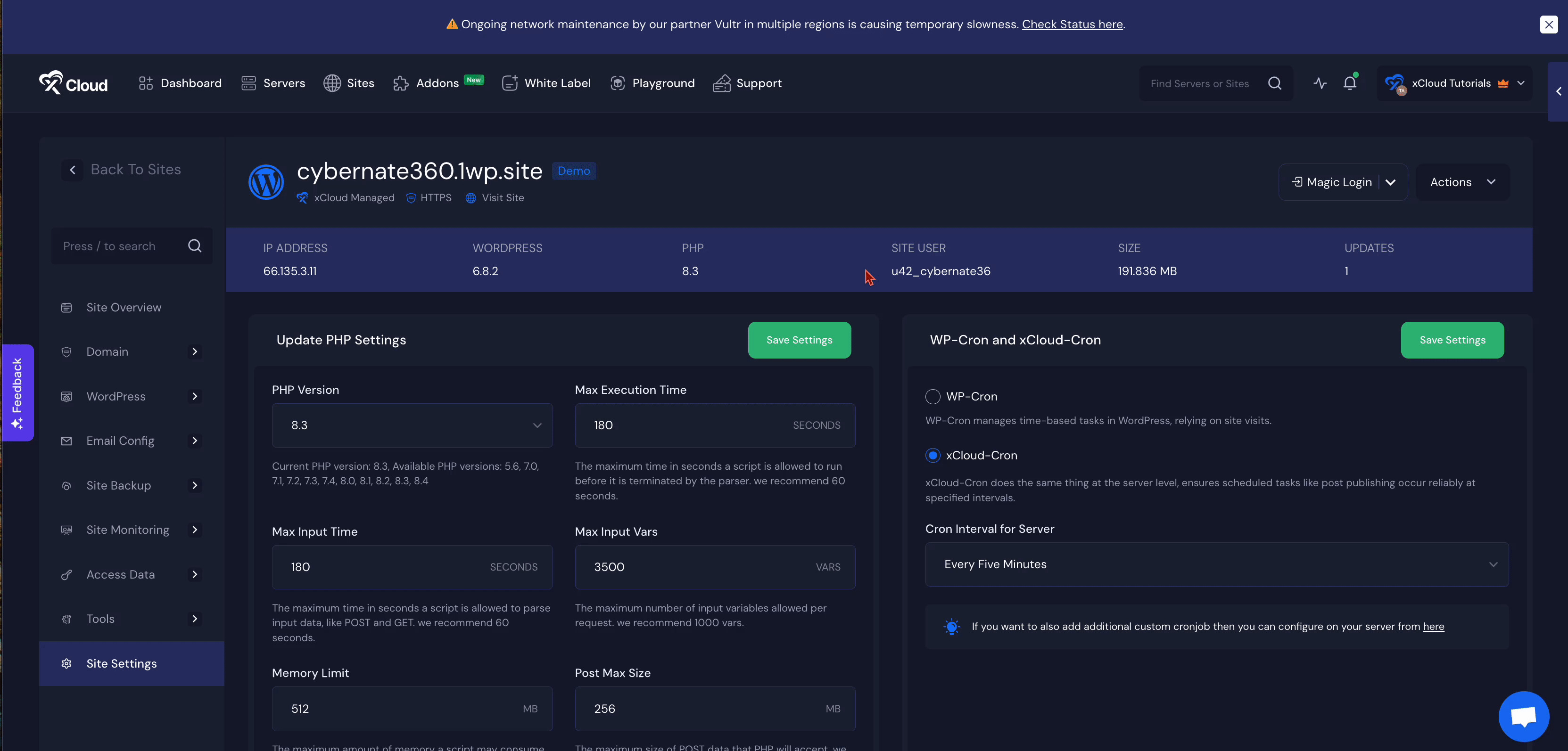Image resolution: width=1568 pixels, height=751 pixels.
Task: Open the PHP Version dropdown
Action: [x=412, y=425]
